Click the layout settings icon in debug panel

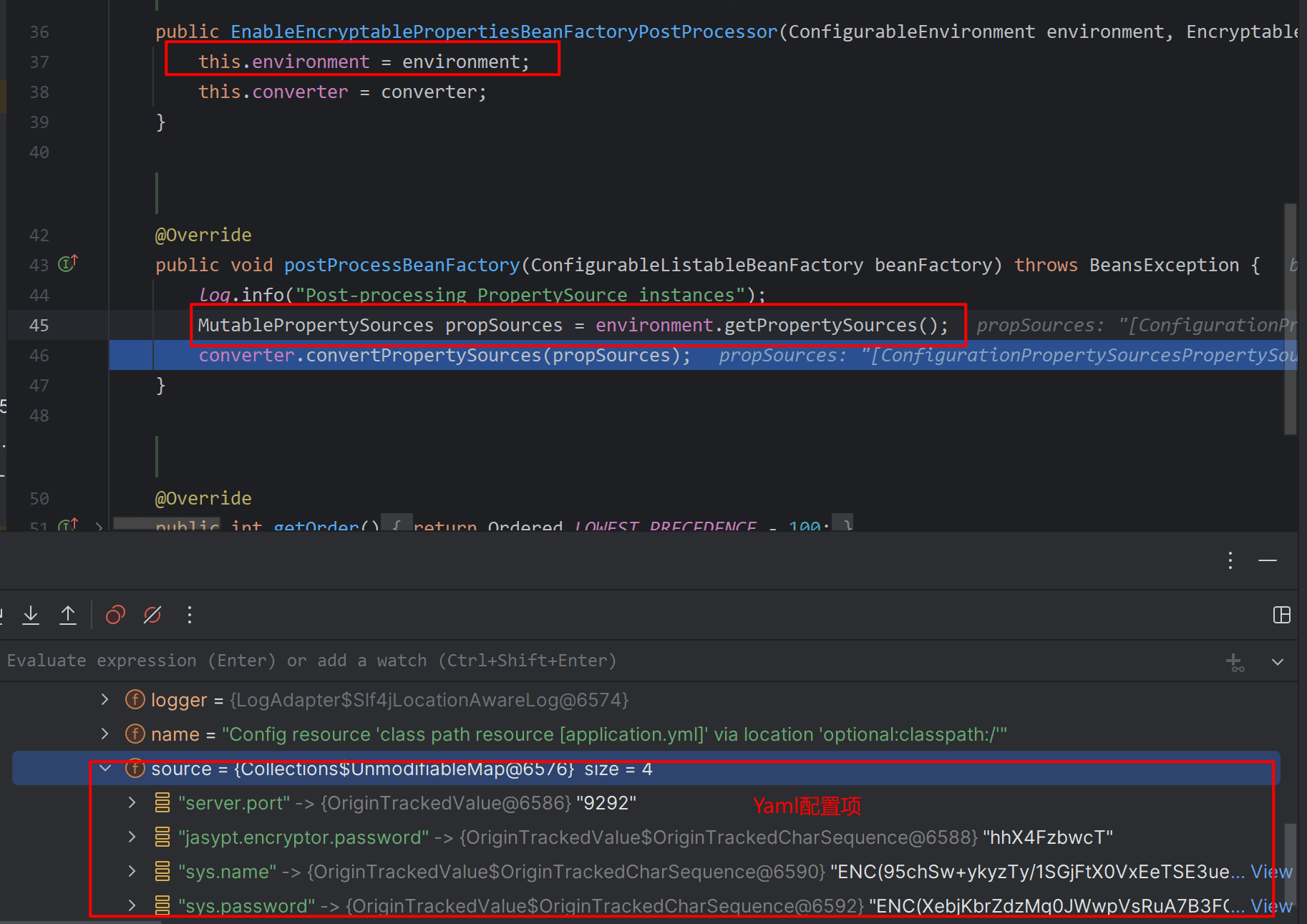(1281, 615)
